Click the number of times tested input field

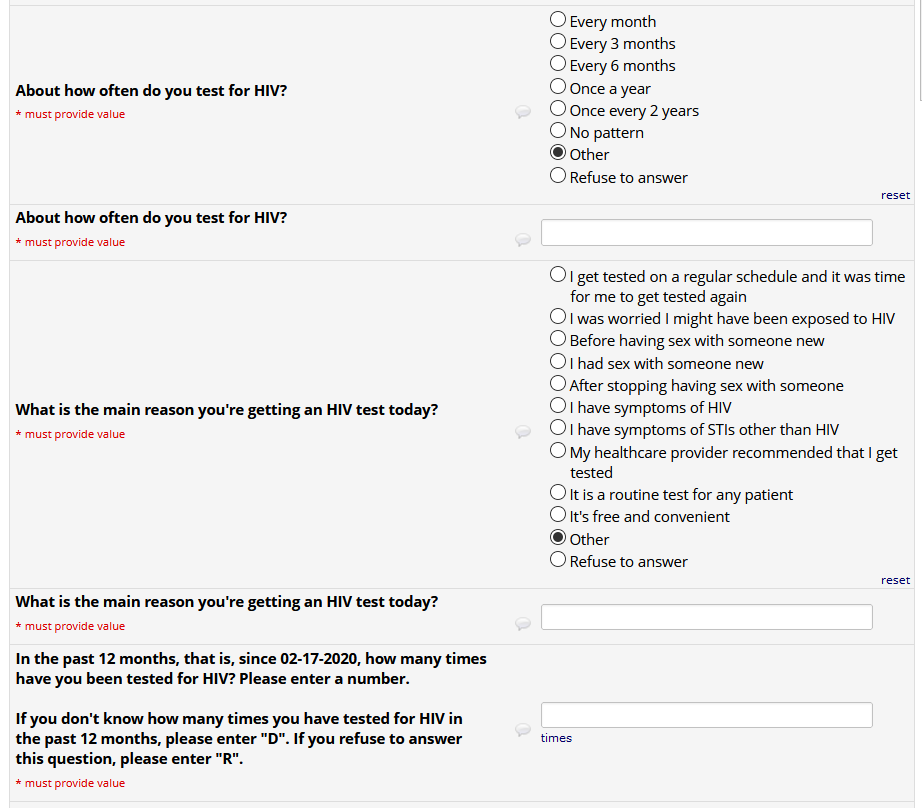[706, 715]
